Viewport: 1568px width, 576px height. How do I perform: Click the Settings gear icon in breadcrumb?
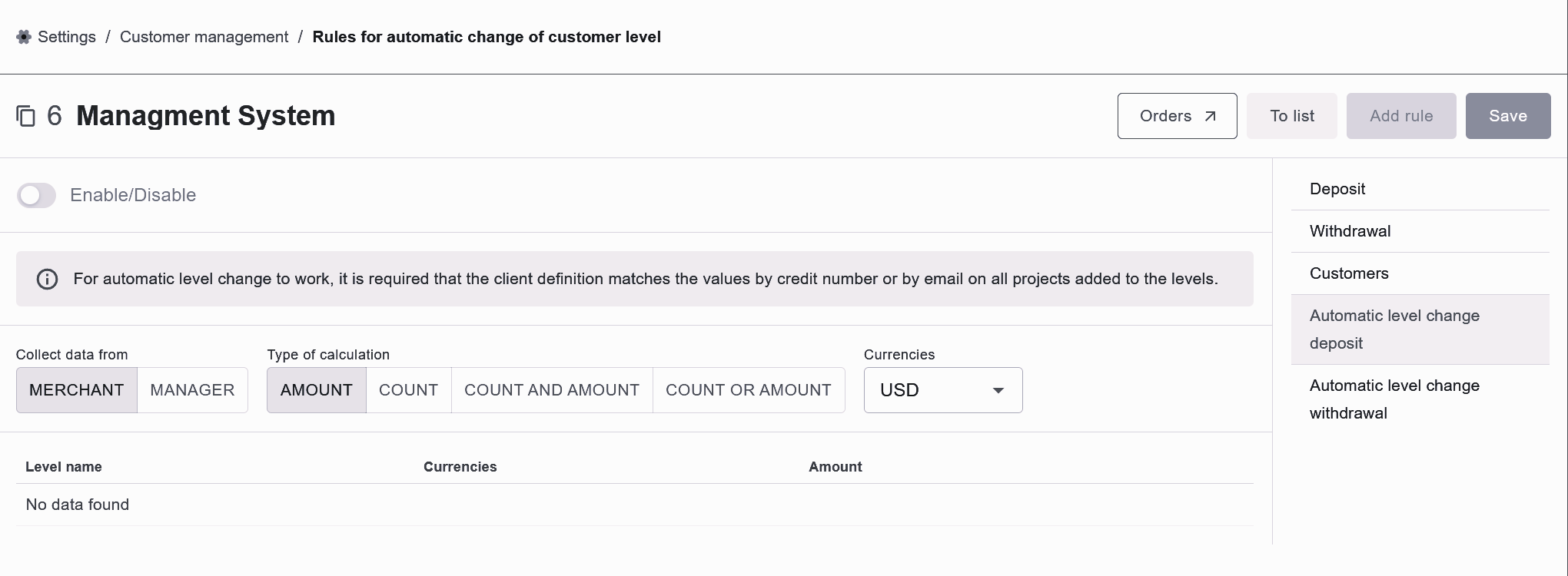pyautogui.click(x=24, y=37)
